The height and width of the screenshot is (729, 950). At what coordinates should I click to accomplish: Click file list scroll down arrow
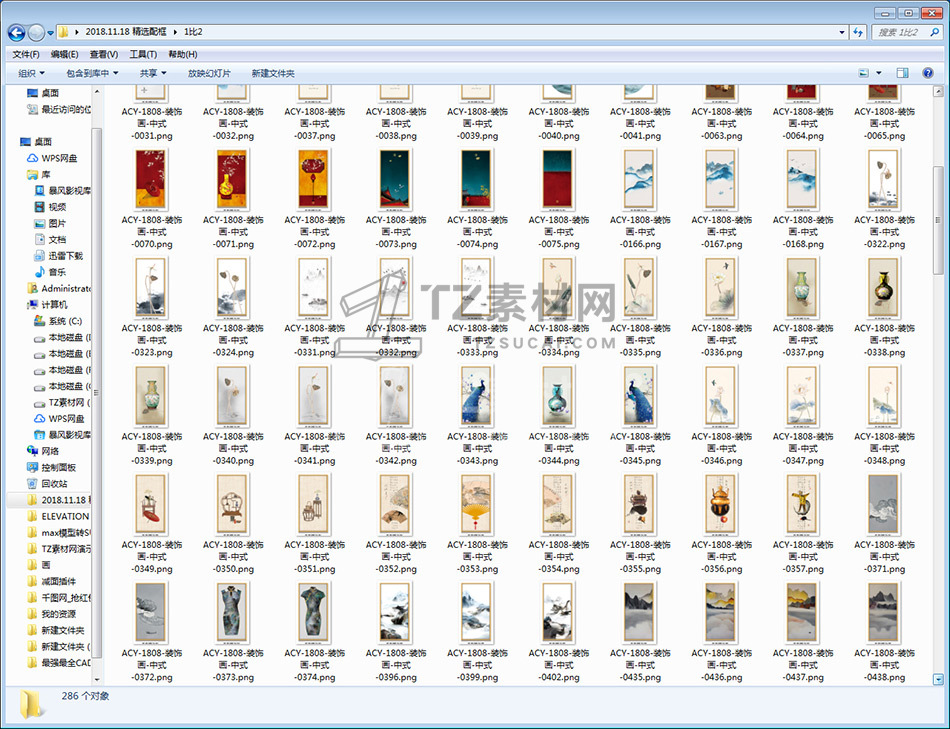pos(938,680)
